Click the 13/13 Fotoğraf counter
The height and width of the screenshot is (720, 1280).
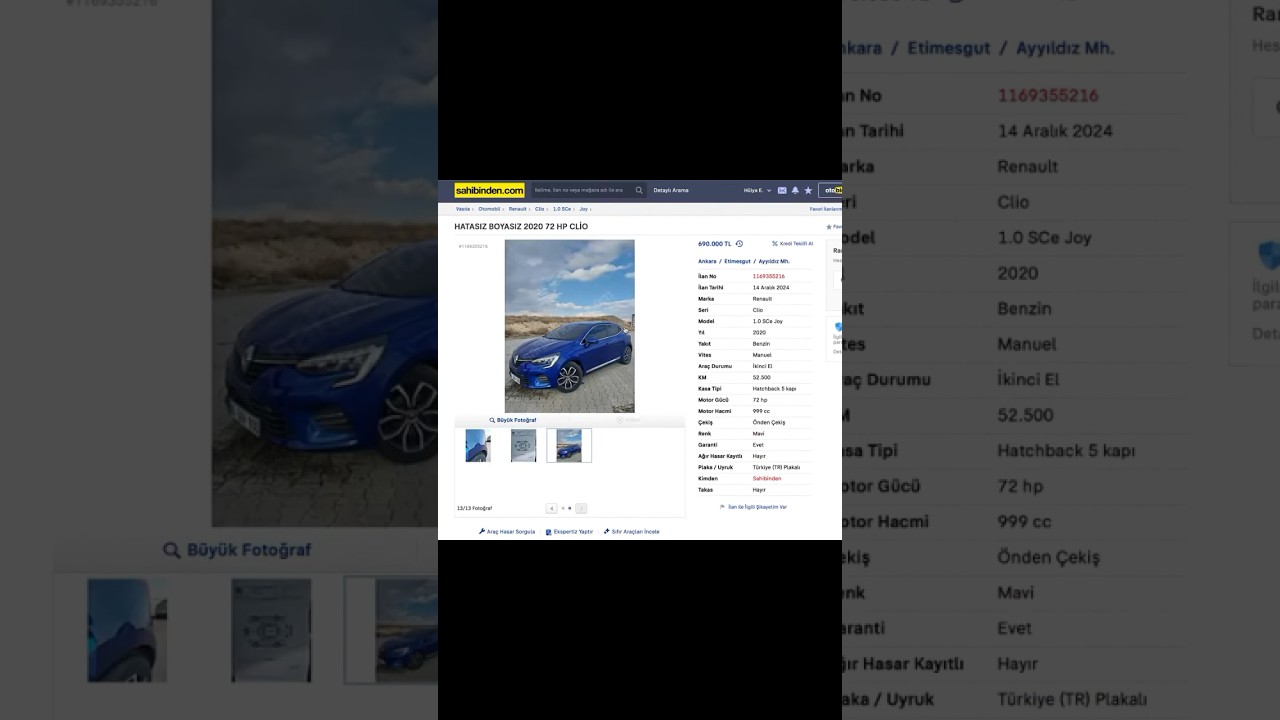point(475,508)
